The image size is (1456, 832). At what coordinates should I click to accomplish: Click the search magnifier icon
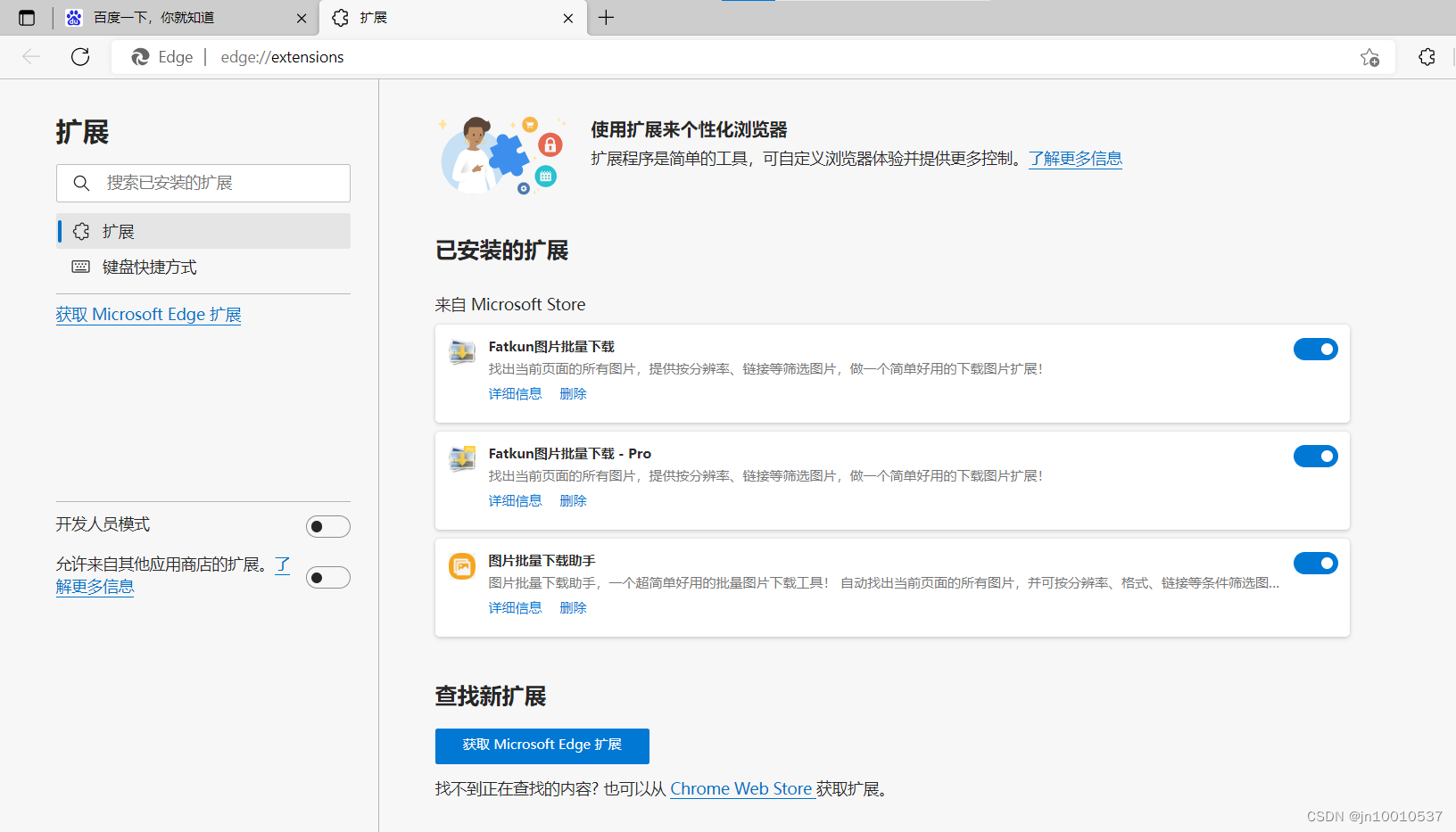point(81,183)
